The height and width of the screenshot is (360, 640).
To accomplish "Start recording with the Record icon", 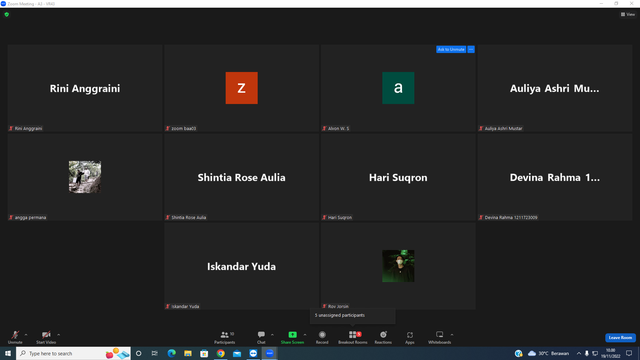I will (322, 337).
